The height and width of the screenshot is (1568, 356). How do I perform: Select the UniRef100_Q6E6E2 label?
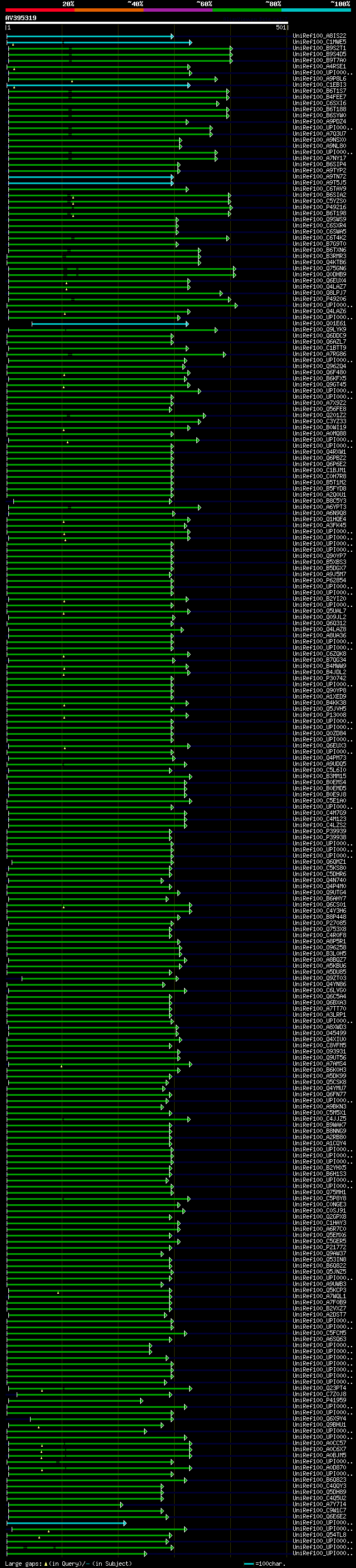click(x=319, y=1516)
